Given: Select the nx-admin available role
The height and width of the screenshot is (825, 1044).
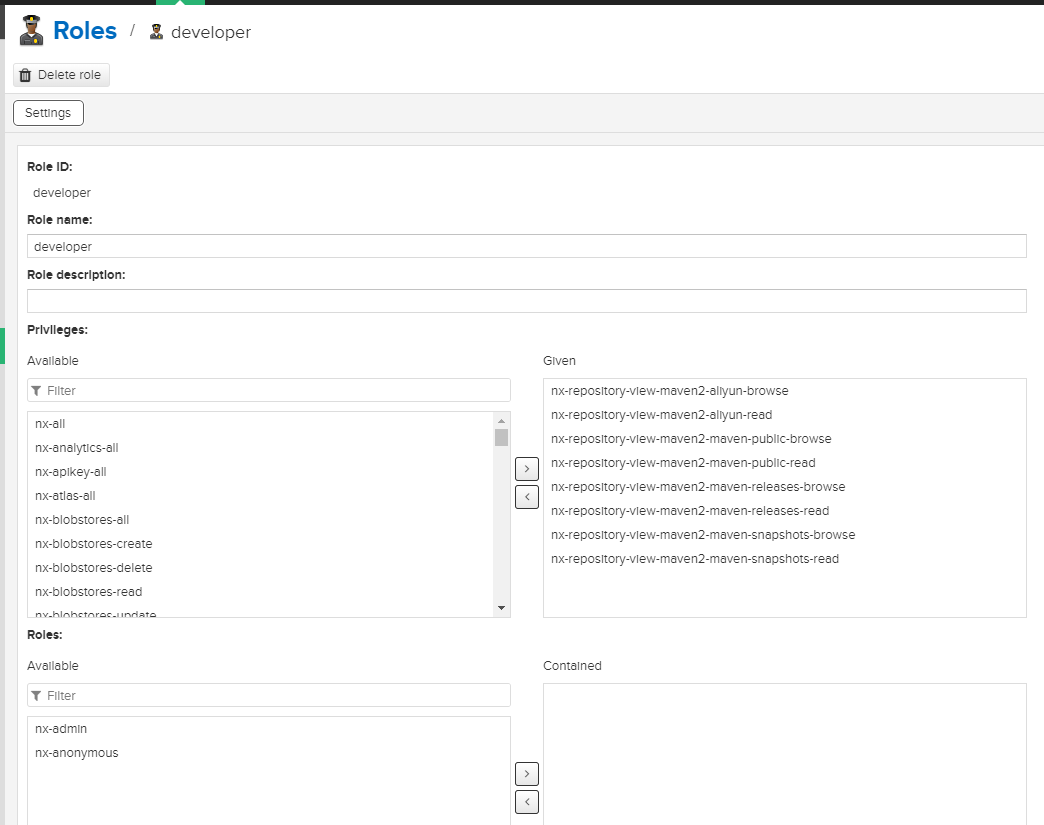Looking at the screenshot, I should pos(61,729).
